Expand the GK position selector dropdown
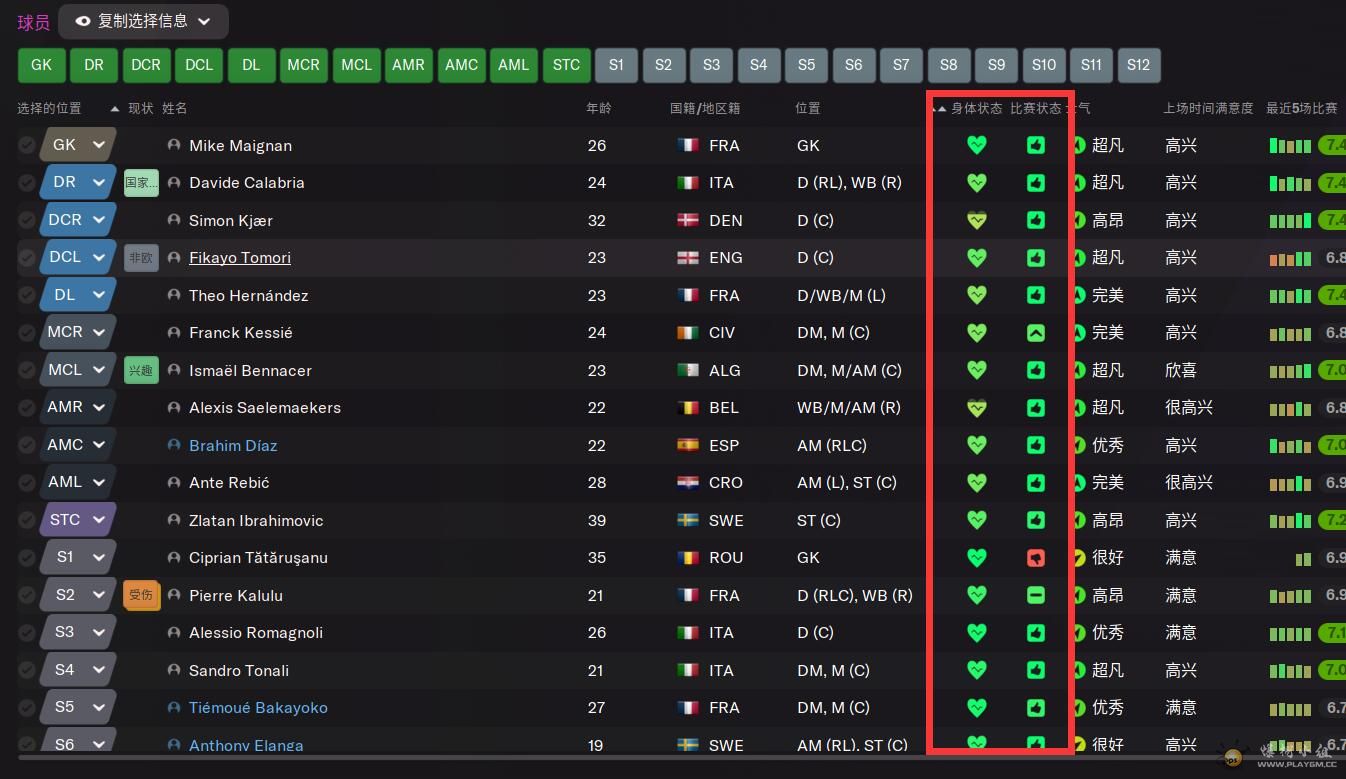This screenshot has width=1346, height=779. [99, 145]
